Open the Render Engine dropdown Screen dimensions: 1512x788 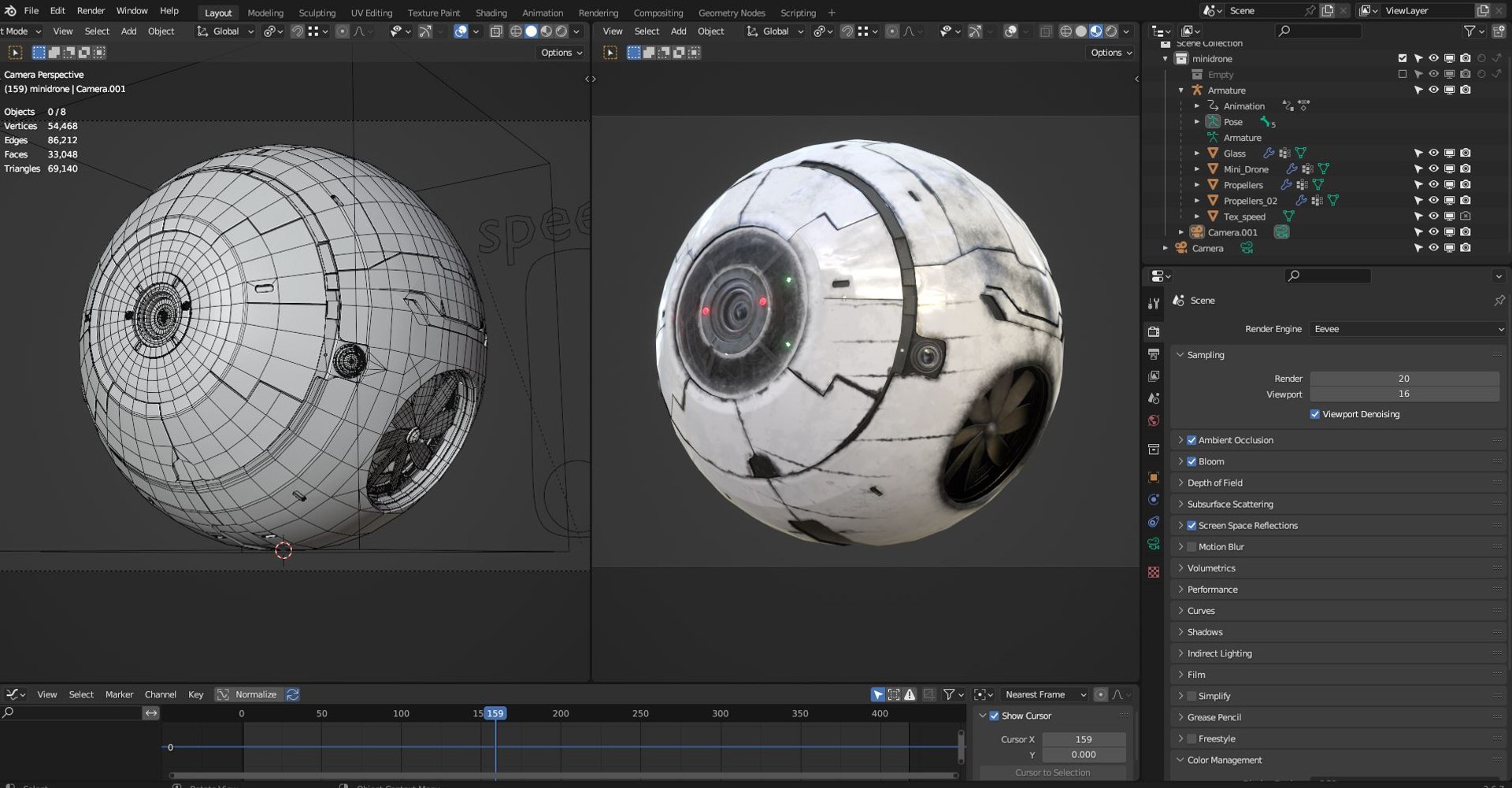pyautogui.click(x=1408, y=329)
